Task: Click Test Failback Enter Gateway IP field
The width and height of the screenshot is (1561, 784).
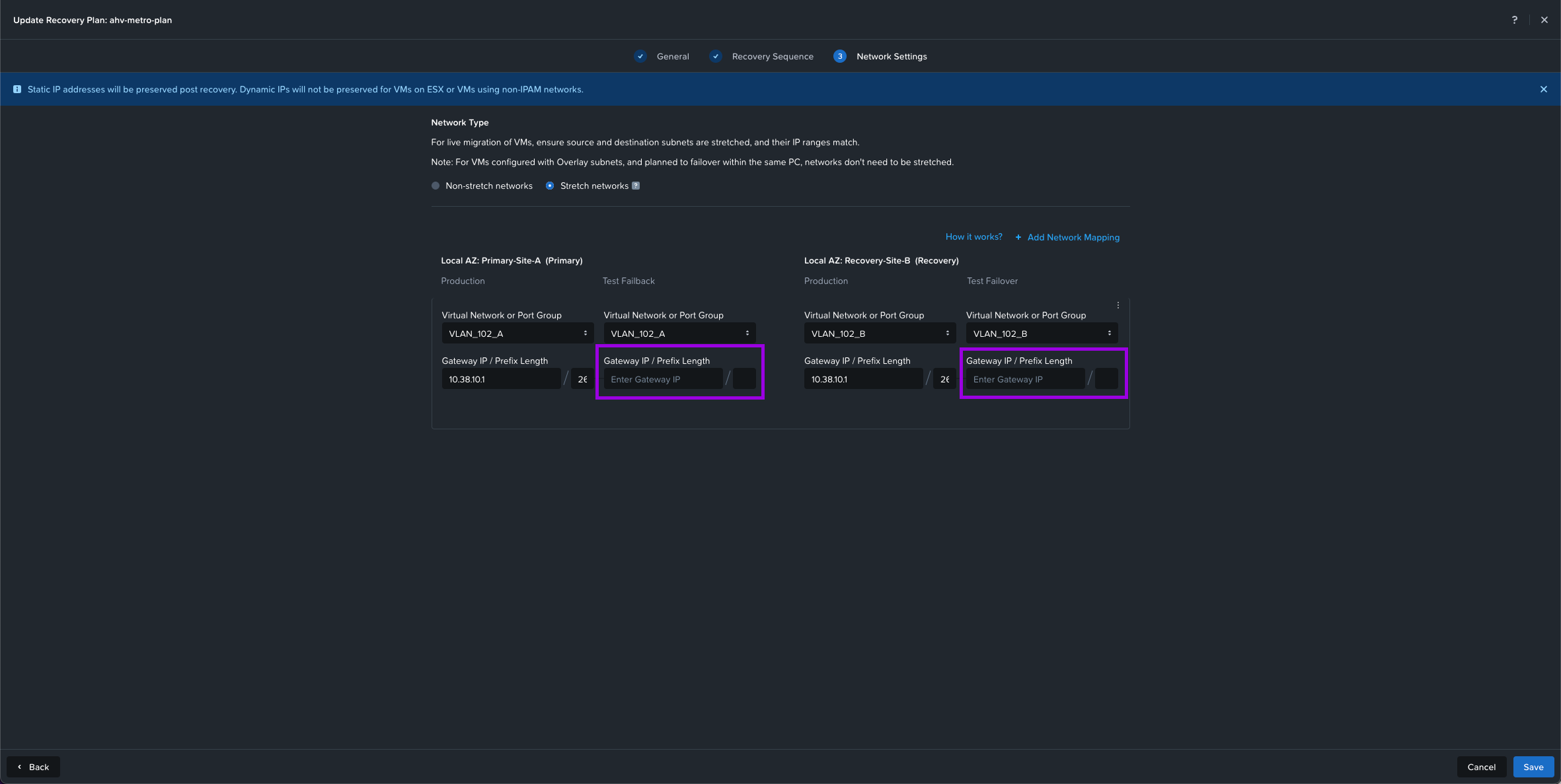Action: tap(663, 379)
